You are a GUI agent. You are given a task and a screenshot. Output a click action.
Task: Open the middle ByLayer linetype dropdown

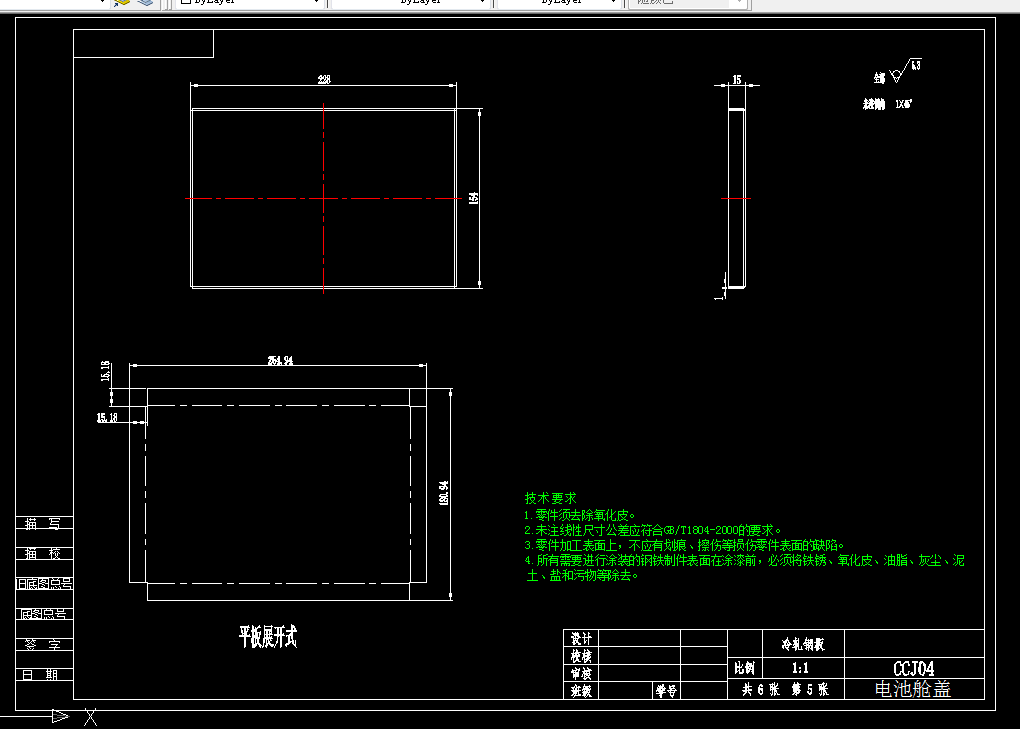(x=410, y=3)
